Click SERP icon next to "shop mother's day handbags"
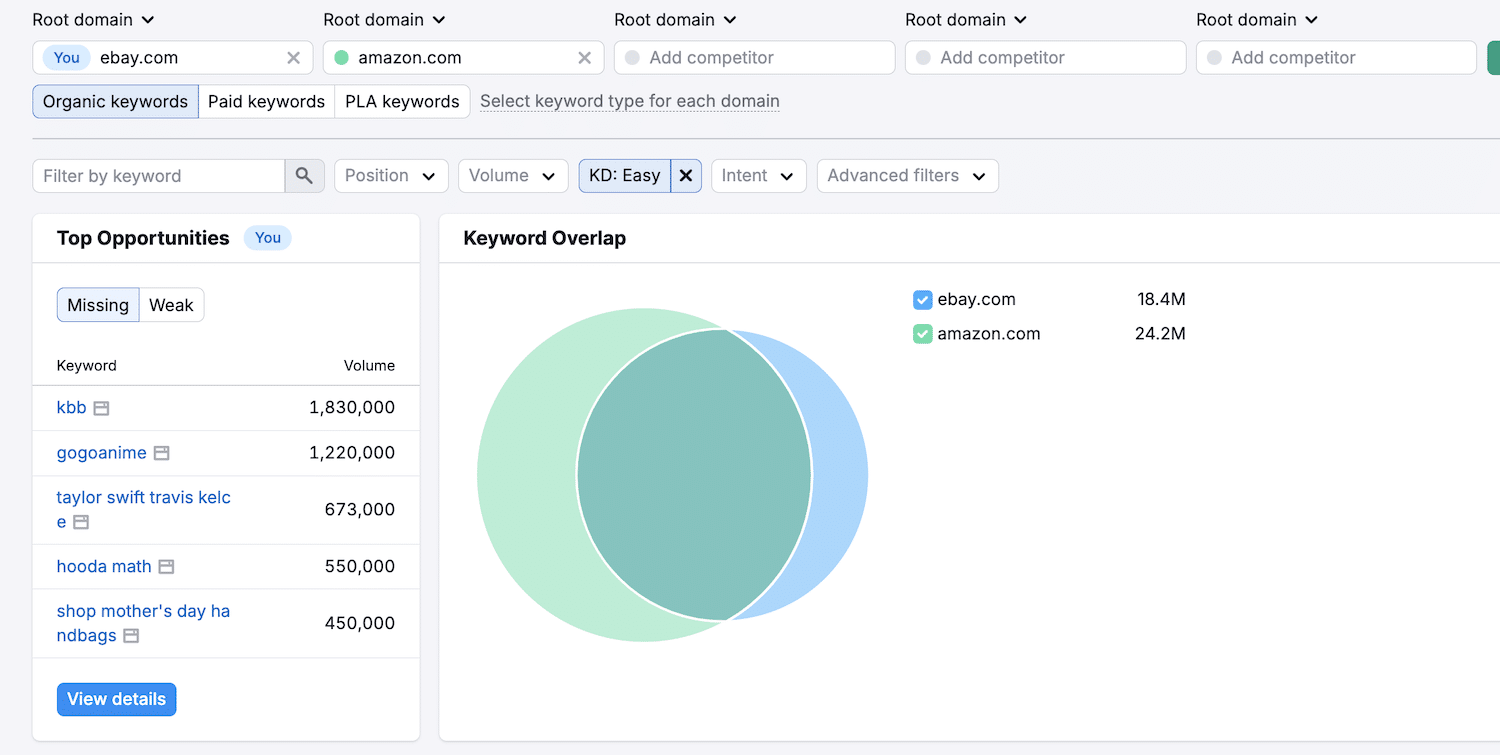This screenshot has width=1500, height=755. tap(131, 635)
